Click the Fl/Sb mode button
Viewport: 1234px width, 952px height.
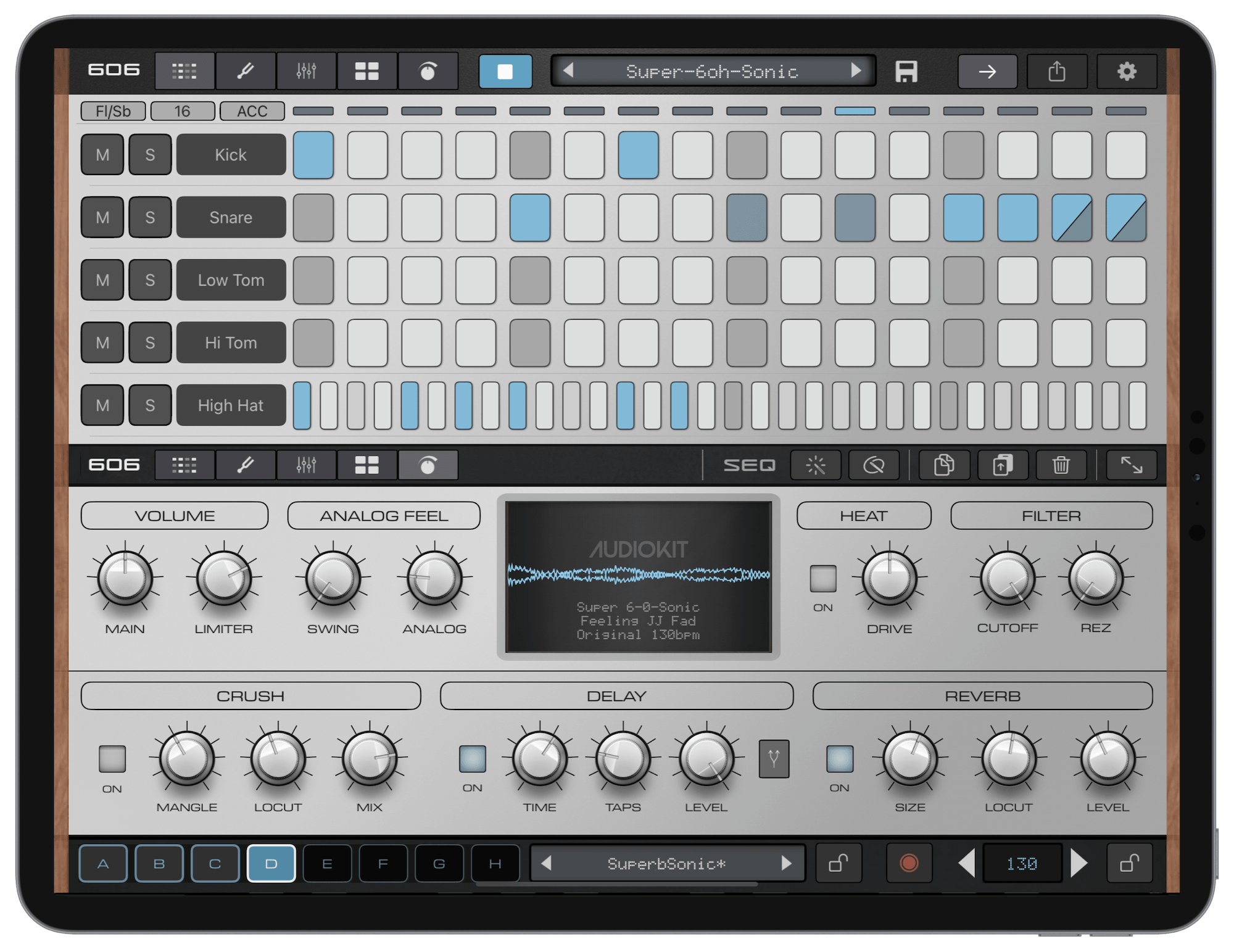click(113, 111)
